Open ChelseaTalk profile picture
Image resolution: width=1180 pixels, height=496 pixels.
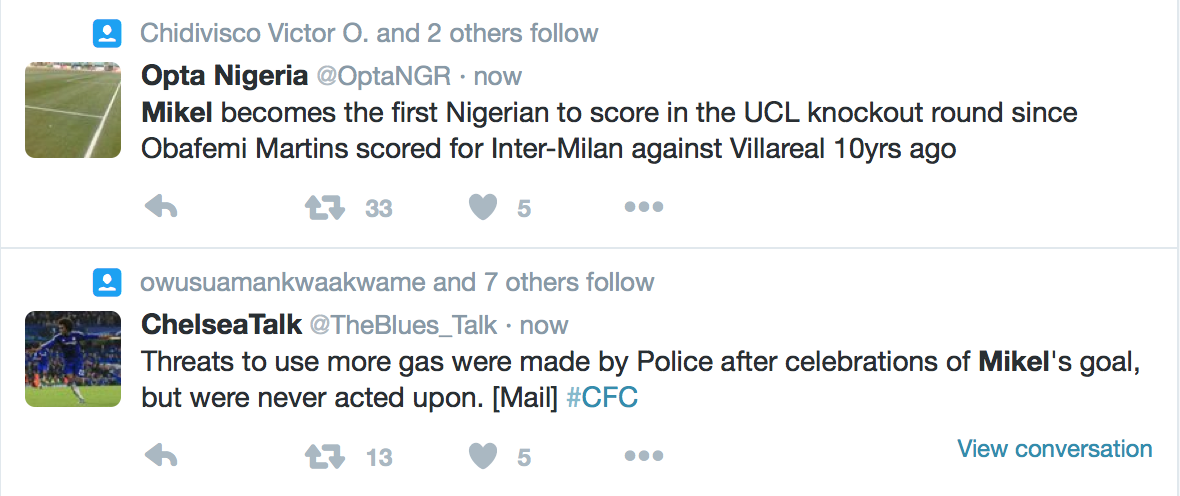pyautogui.click(x=72, y=359)
